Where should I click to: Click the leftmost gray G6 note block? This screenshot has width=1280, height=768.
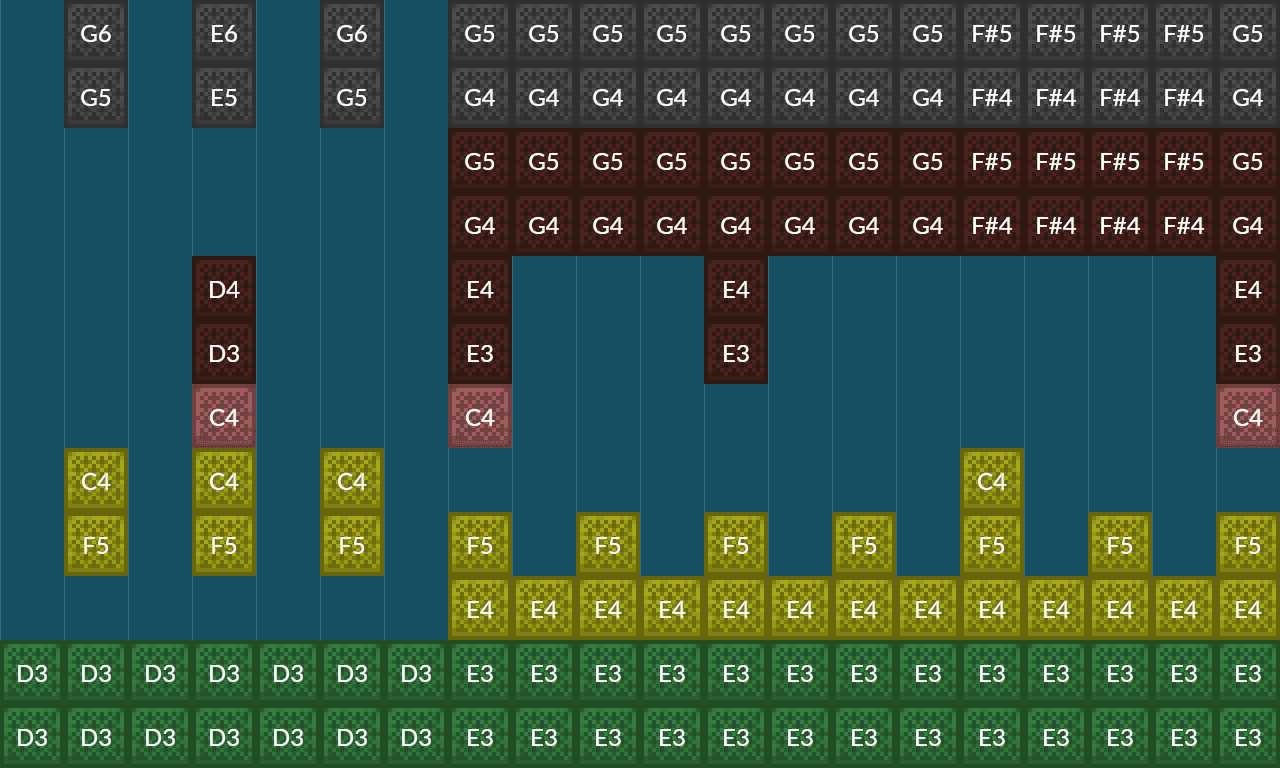click(x=96, y=33)
